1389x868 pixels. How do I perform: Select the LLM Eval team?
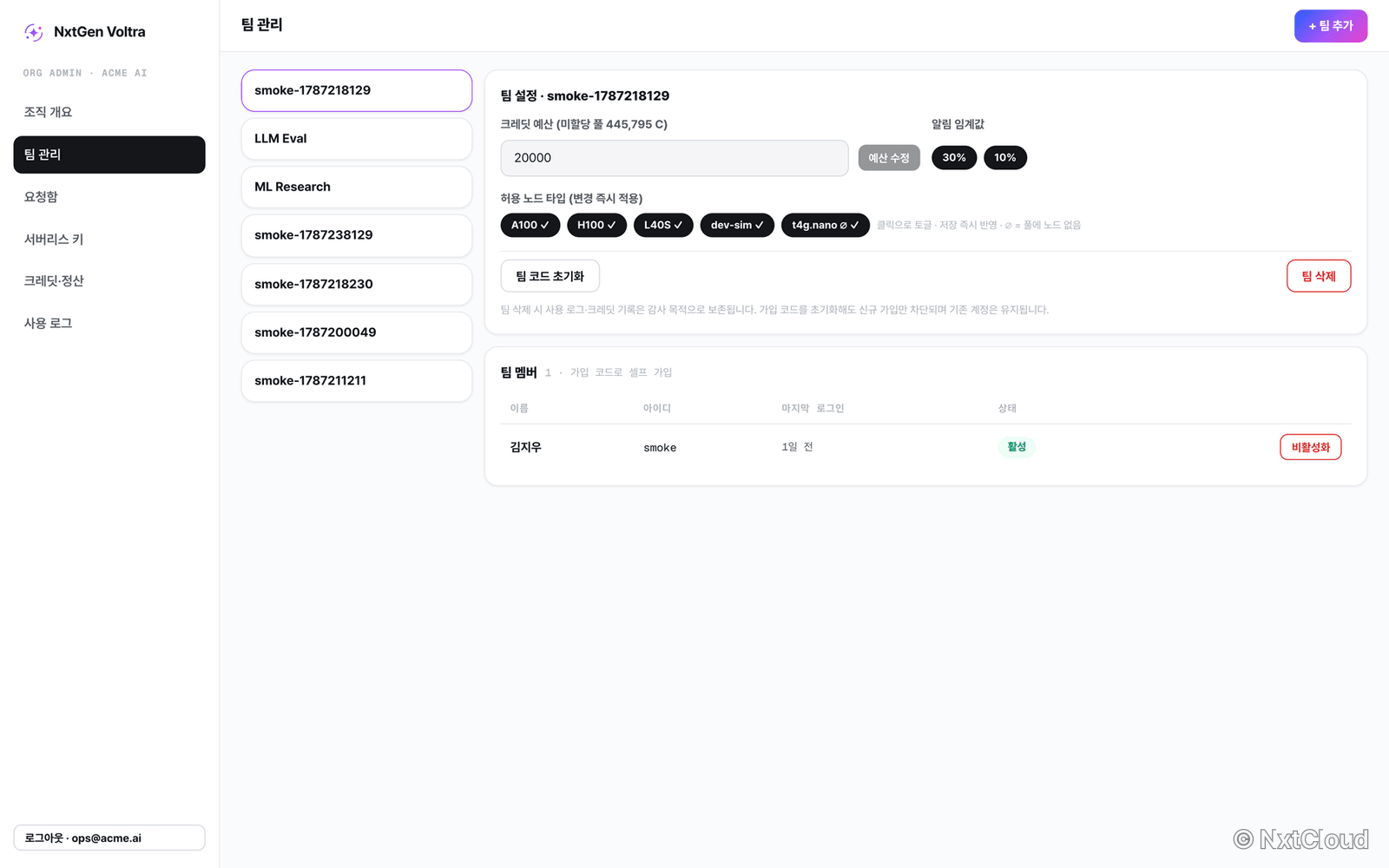(x=357, y=139)
